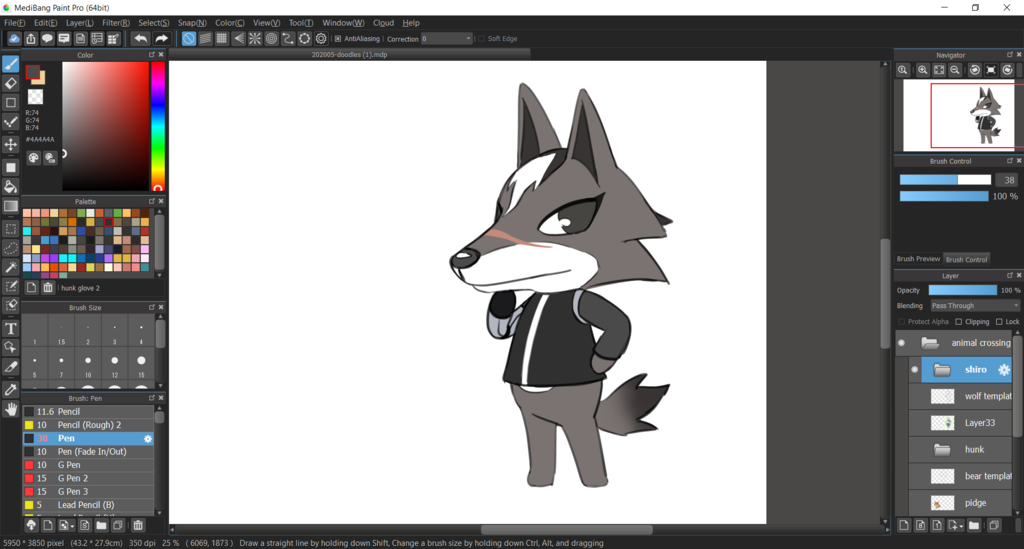Viewport: 1024px width, 549px height.
Task: Turn snap off using toolbar icon
Action: tap(189, 39)
